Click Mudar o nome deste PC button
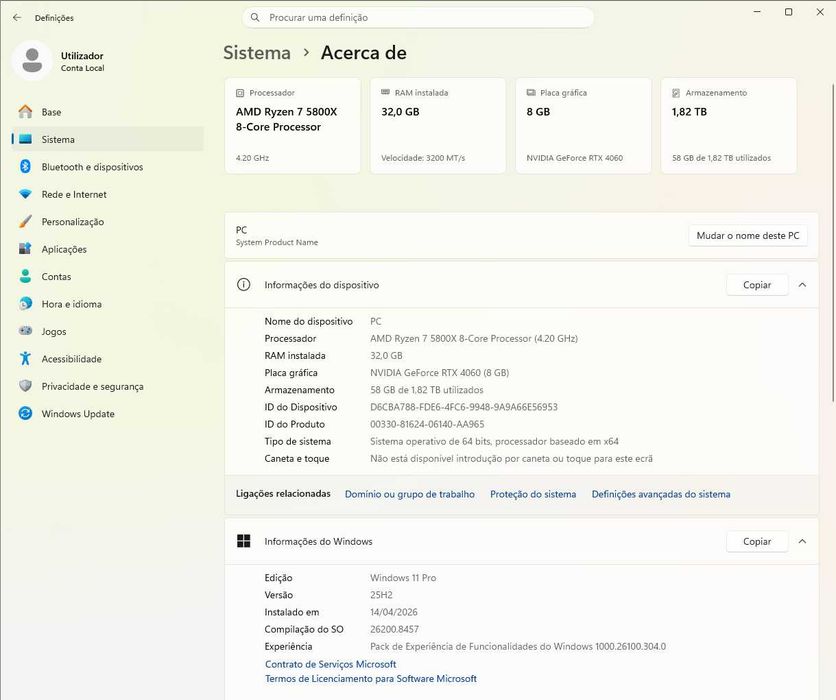The image size is (836, 700). (747, 236)
